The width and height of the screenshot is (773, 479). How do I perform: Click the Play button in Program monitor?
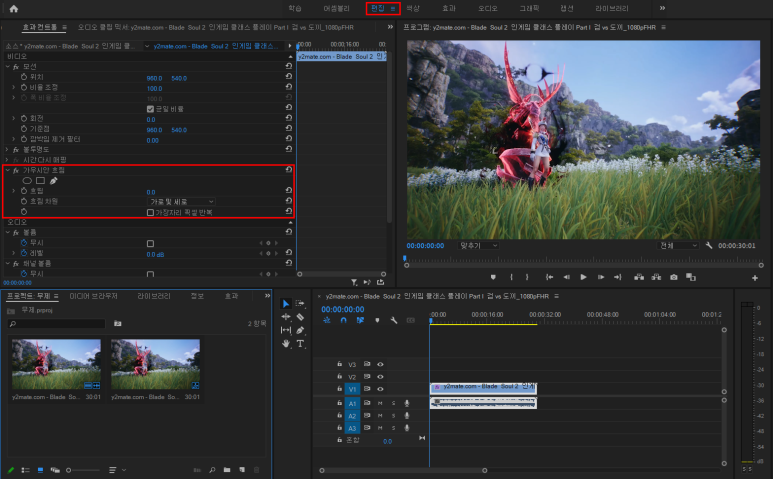click(x=583, y=277)
